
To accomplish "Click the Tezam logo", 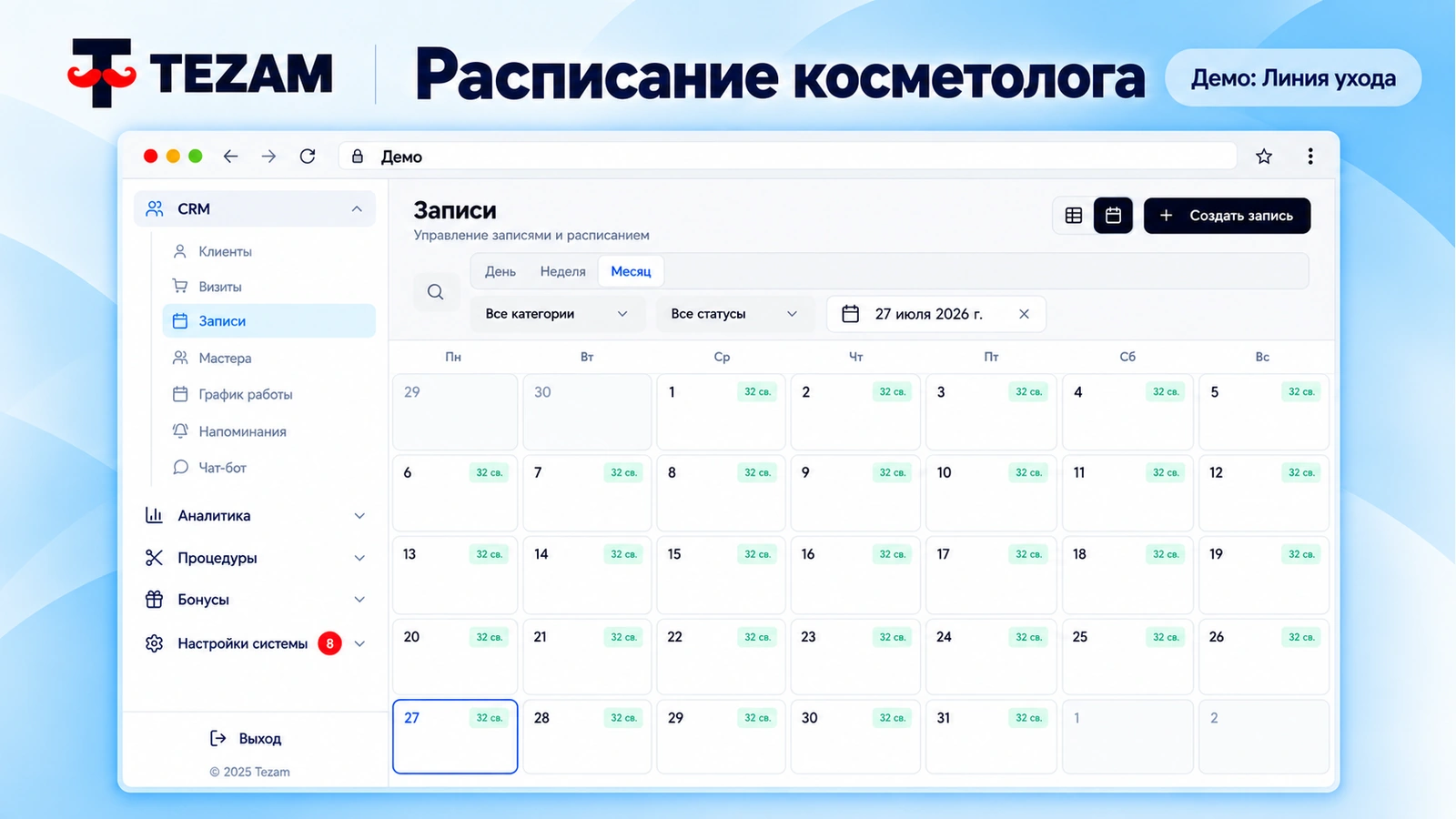I will point(200,73).
